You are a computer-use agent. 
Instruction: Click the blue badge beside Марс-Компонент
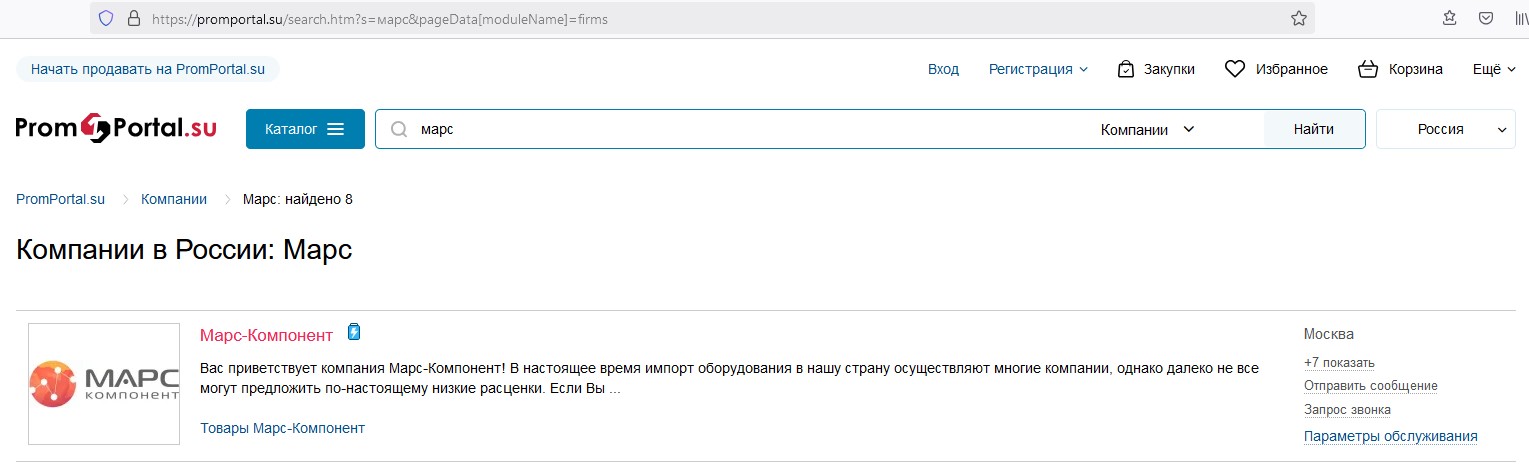353,333
